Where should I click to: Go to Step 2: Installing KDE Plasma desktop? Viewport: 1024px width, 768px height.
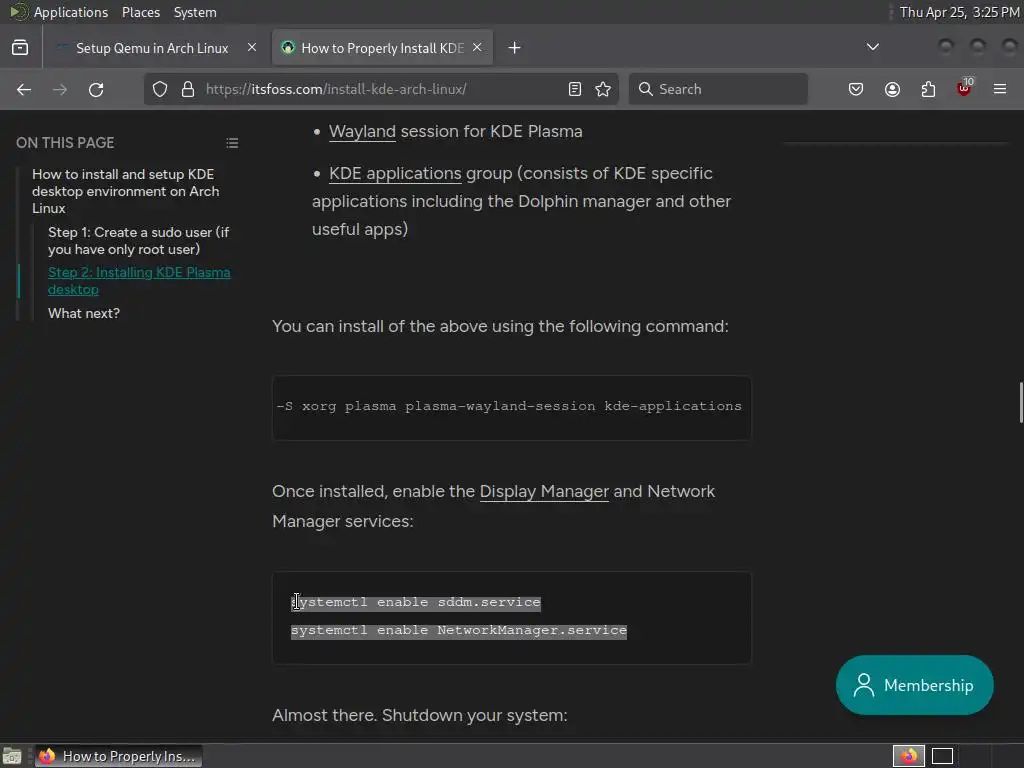pos(139,281)
